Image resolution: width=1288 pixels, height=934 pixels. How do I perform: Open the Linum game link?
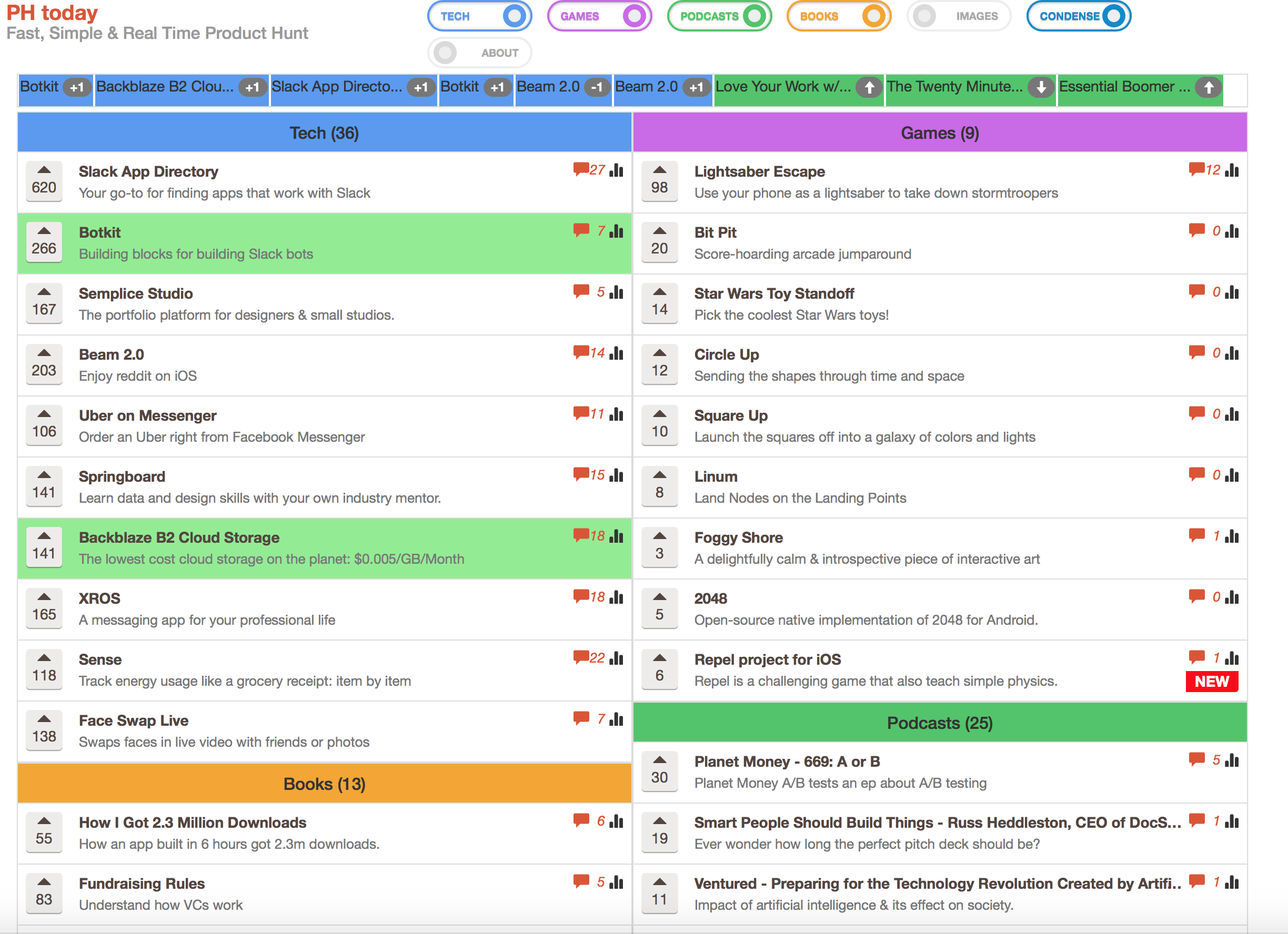click(x=716, y=476)
